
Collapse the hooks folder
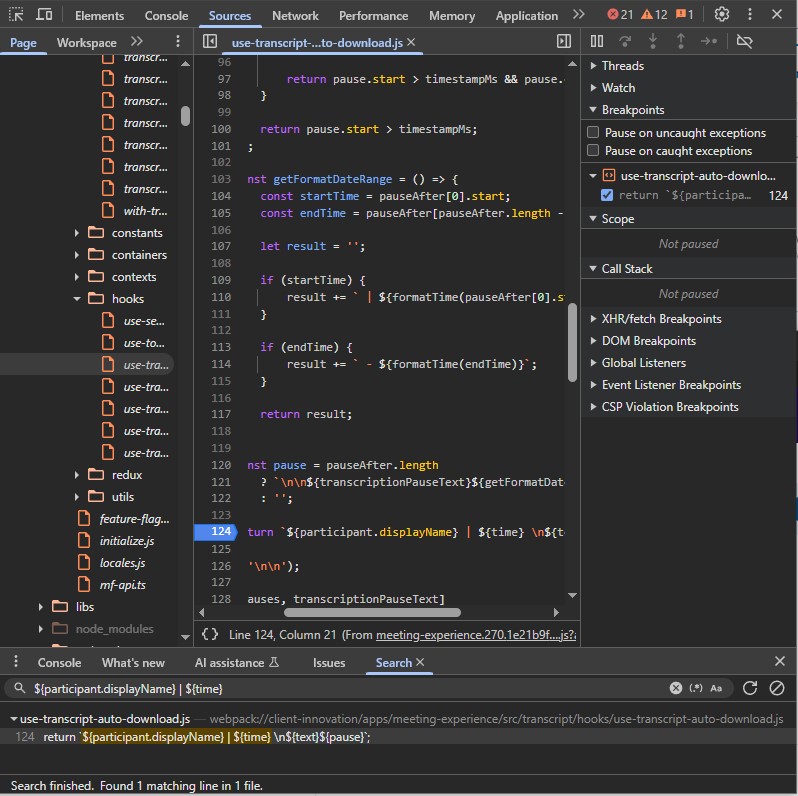[78, 299]
